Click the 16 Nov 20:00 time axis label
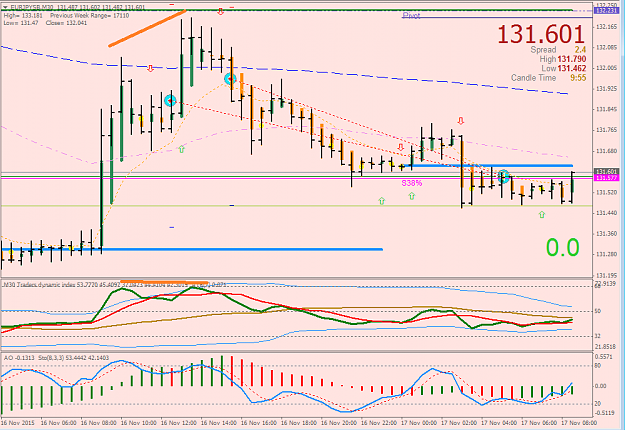 click(339, 422)
